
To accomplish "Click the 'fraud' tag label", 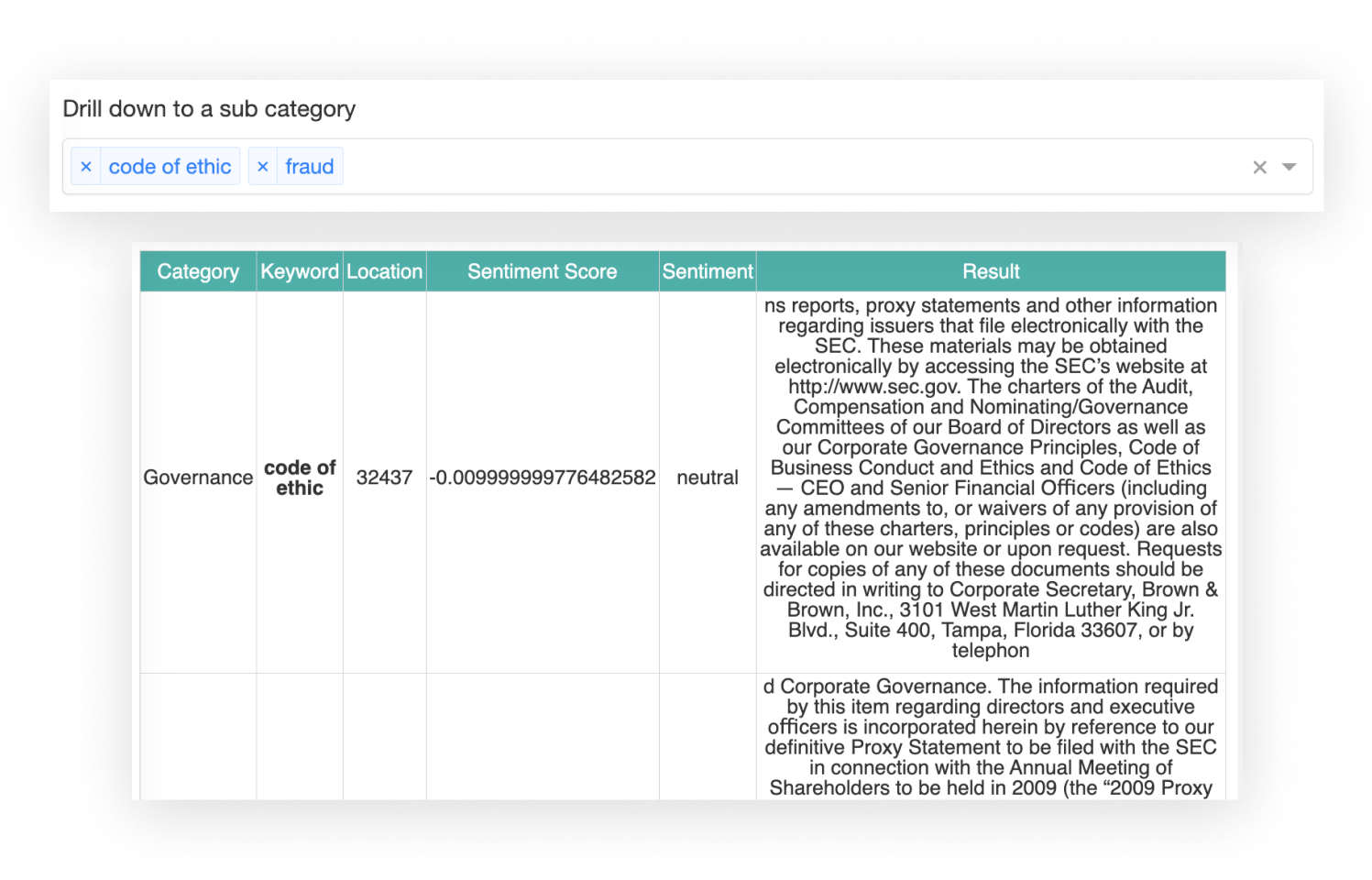I will (x=310, y=167).
